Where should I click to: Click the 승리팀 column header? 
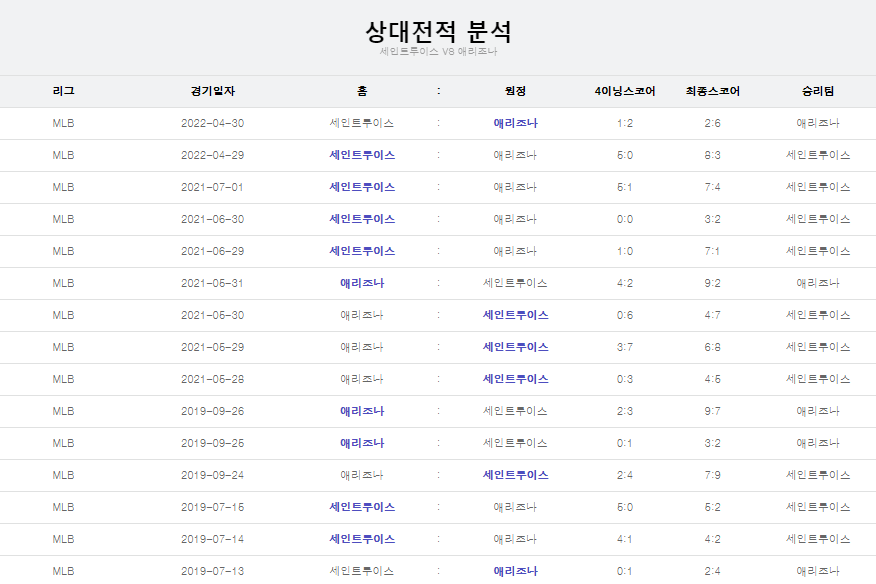[818, 91]
